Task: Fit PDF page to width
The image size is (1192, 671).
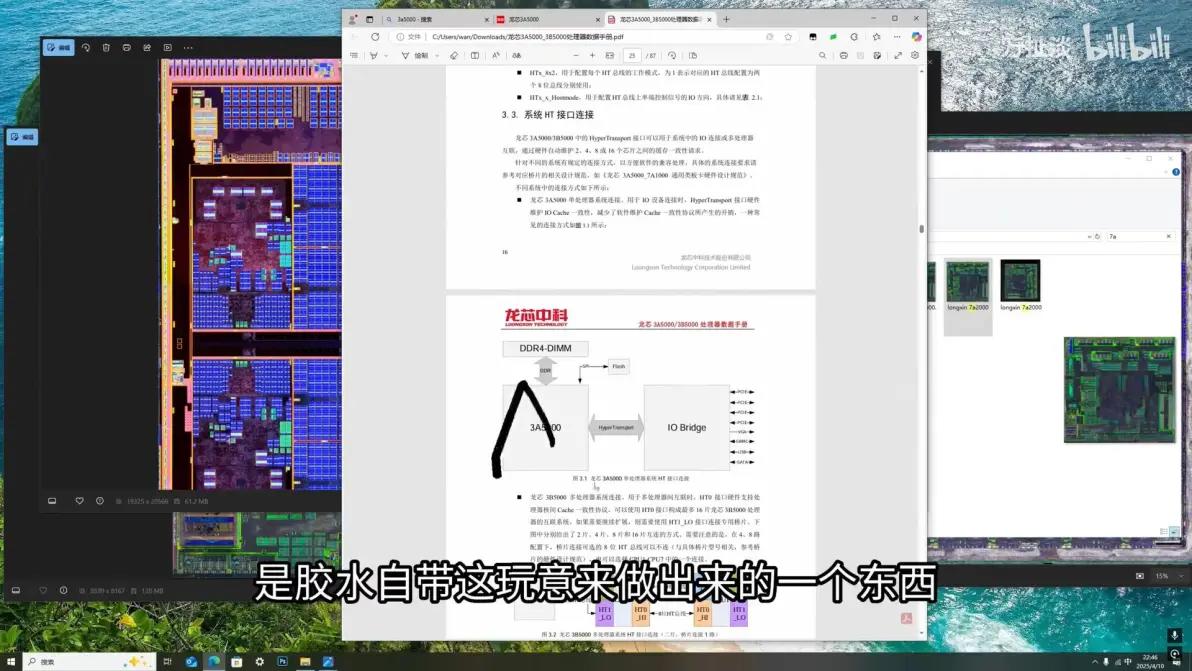Action: point(610,55)
